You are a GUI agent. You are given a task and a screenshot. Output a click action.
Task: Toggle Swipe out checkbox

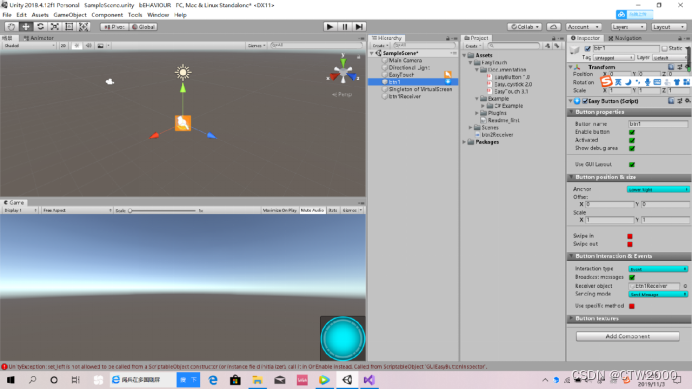click(x=630, y=244)
